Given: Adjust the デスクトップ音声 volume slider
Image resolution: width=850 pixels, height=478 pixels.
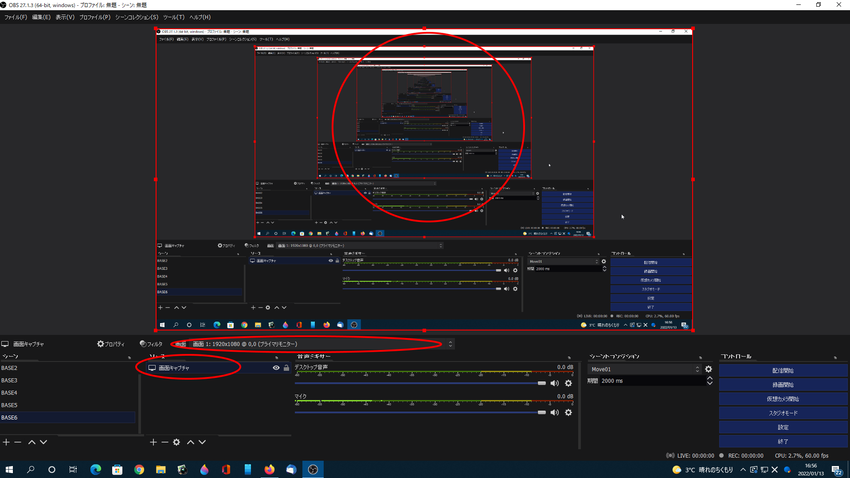Looking at the screenshot, I should (x=421, y=383).
